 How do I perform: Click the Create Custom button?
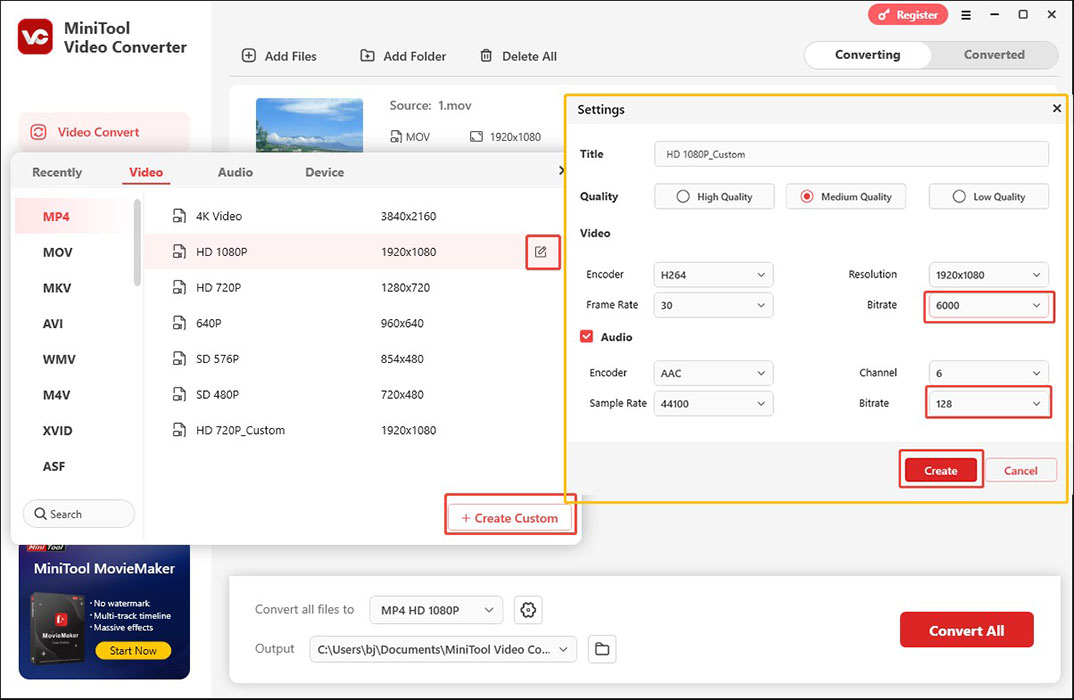point(510,518)
